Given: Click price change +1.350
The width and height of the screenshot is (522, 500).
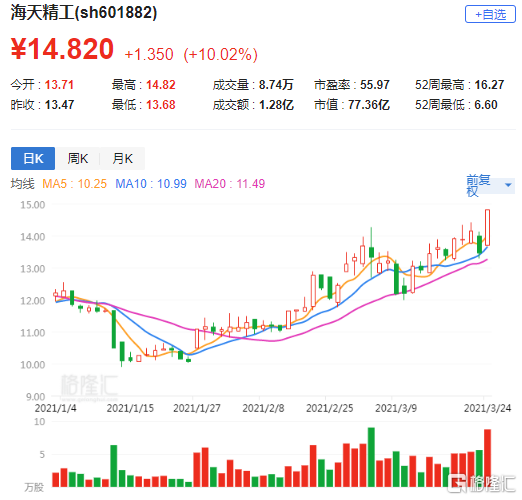Looking at the screenshot, I should (x=149, y=54).
